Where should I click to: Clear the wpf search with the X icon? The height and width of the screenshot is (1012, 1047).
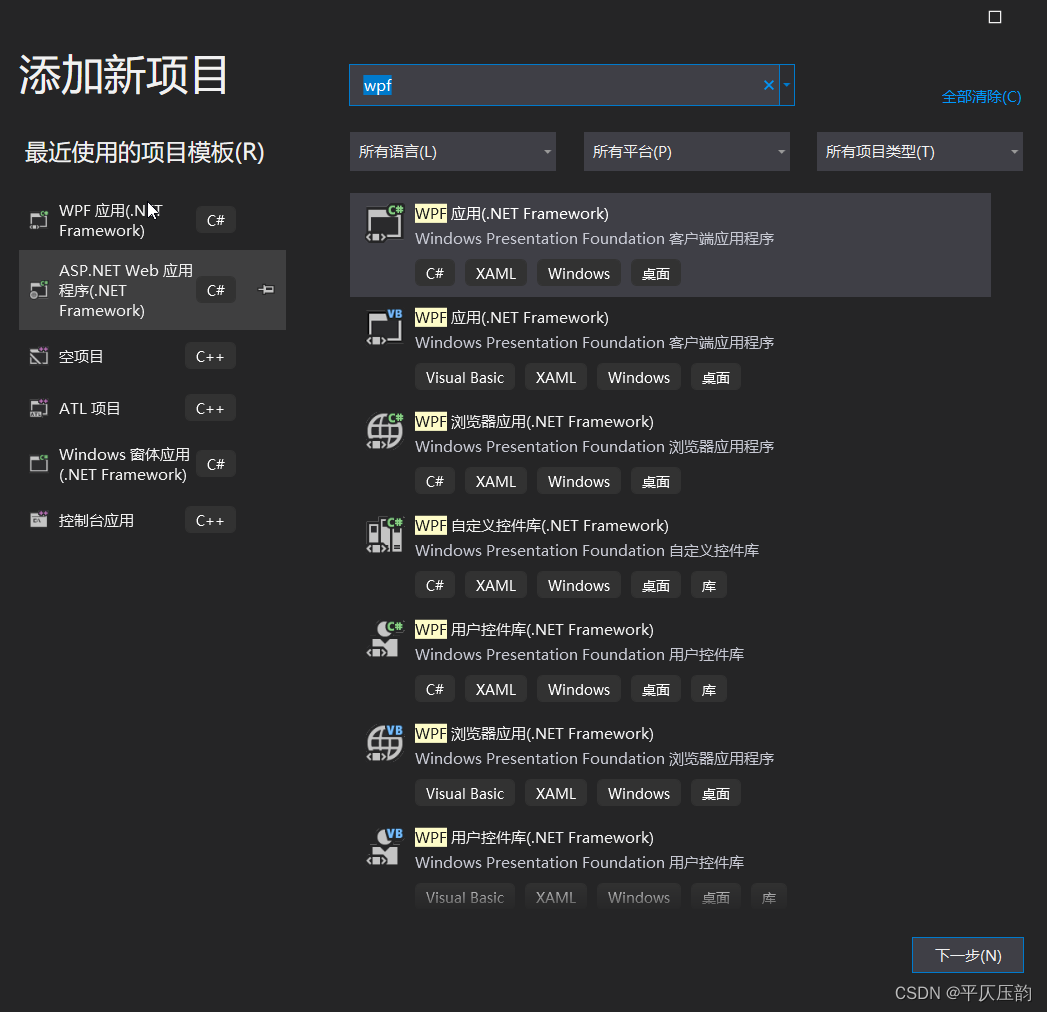(768, 85)
